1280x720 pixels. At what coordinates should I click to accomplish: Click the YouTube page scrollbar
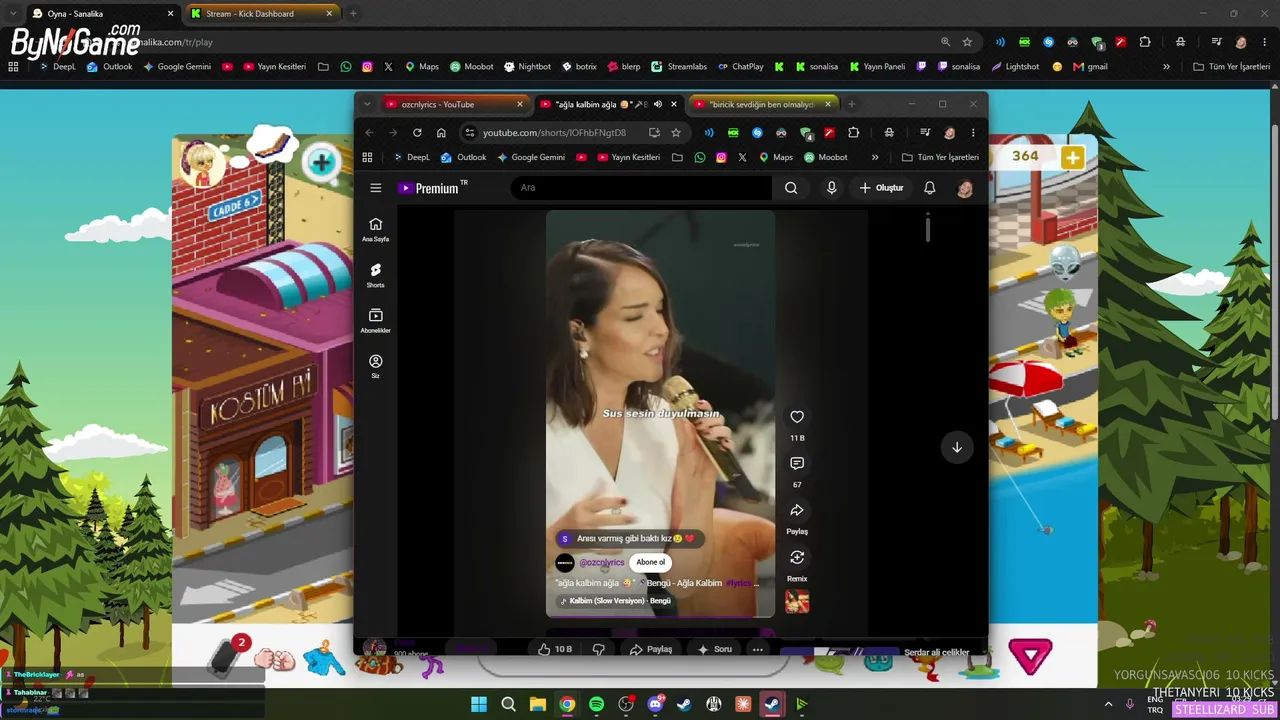pos(928,229)
